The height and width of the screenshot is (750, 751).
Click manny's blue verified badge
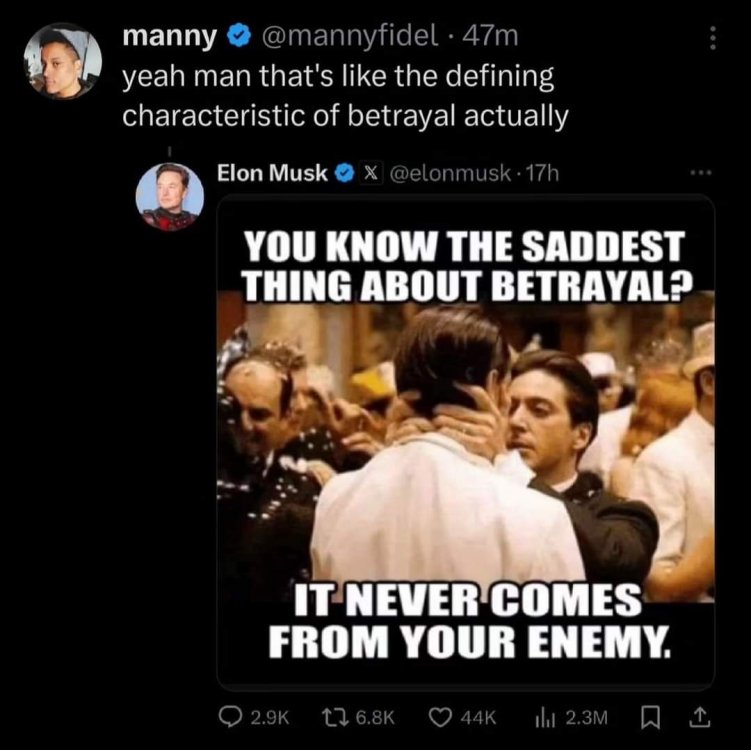238,38
